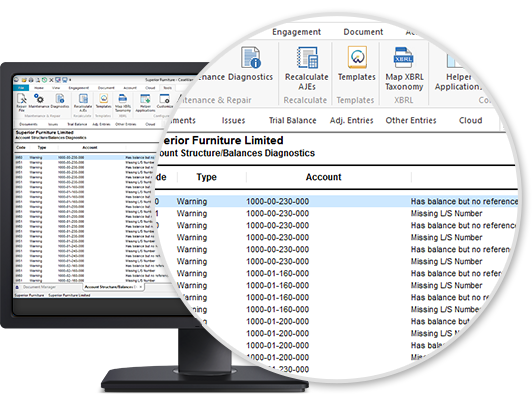This screenshot has height=400, width=532.
Task: Select the Documents tab on the monitor
Action: click(x=28, y=124)
